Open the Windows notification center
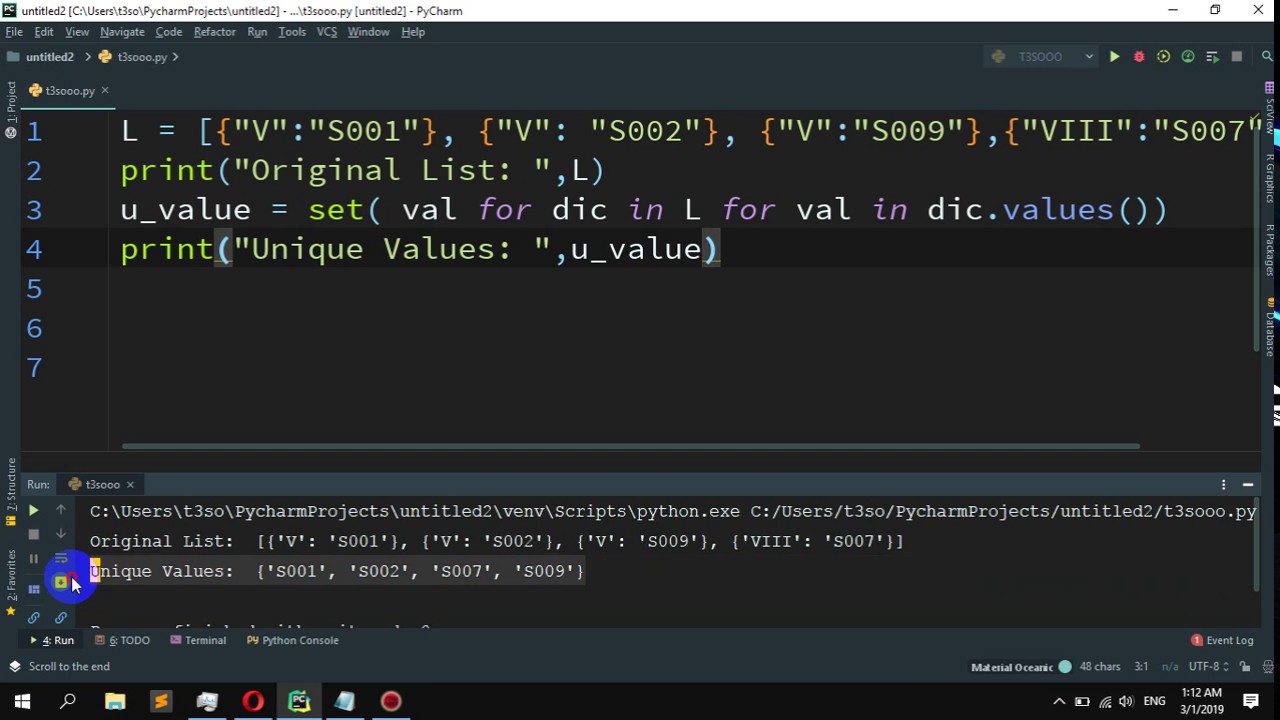The image size is (1280, 720). point(1251,701)
